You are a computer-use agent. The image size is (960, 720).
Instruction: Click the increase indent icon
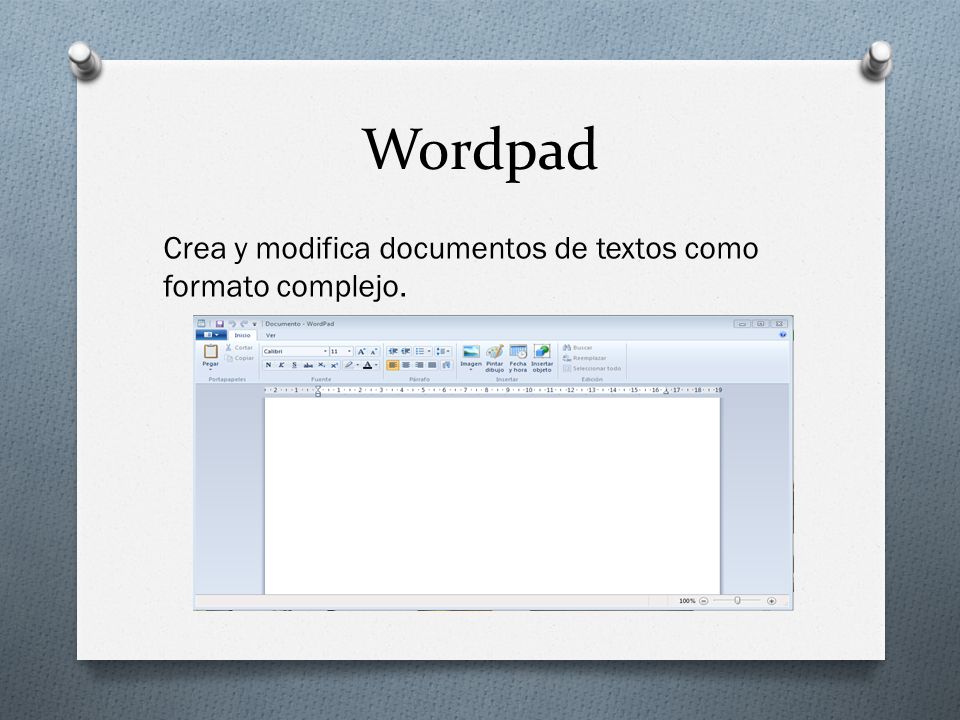[406, 351]
